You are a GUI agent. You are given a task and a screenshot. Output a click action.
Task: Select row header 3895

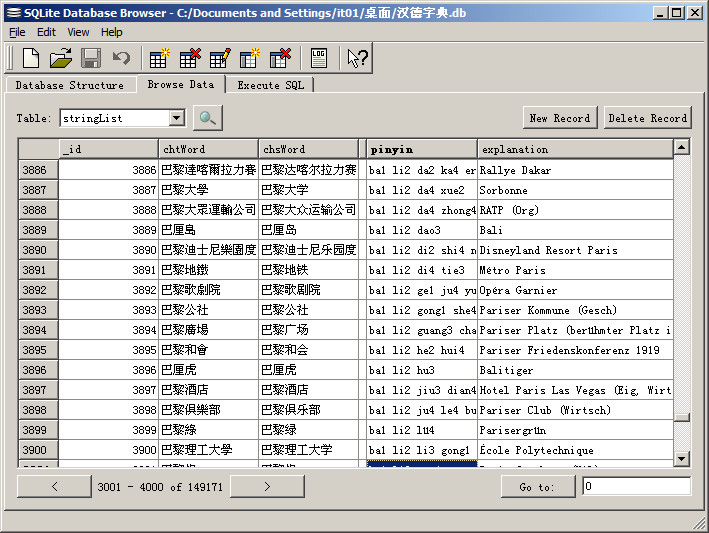[38, 350]
